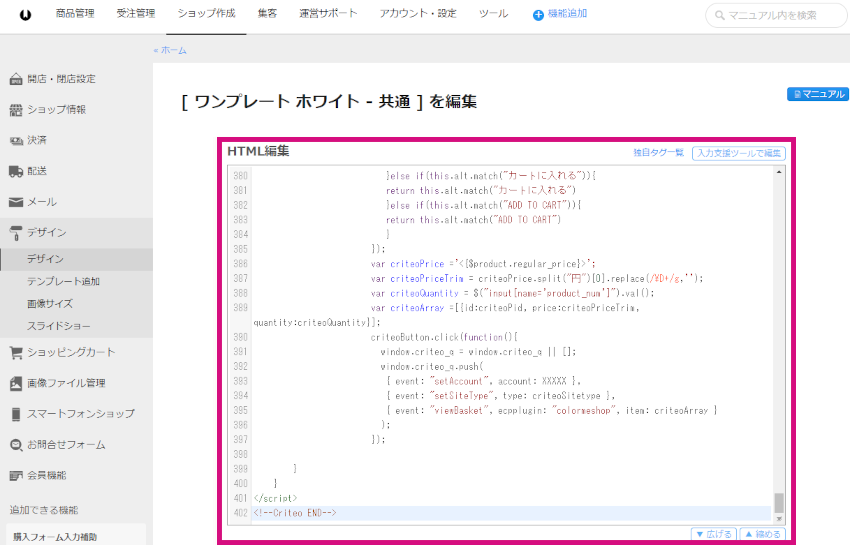
Task: Open スマートフォンショップ in the sidebar
Action: (81, 414)
